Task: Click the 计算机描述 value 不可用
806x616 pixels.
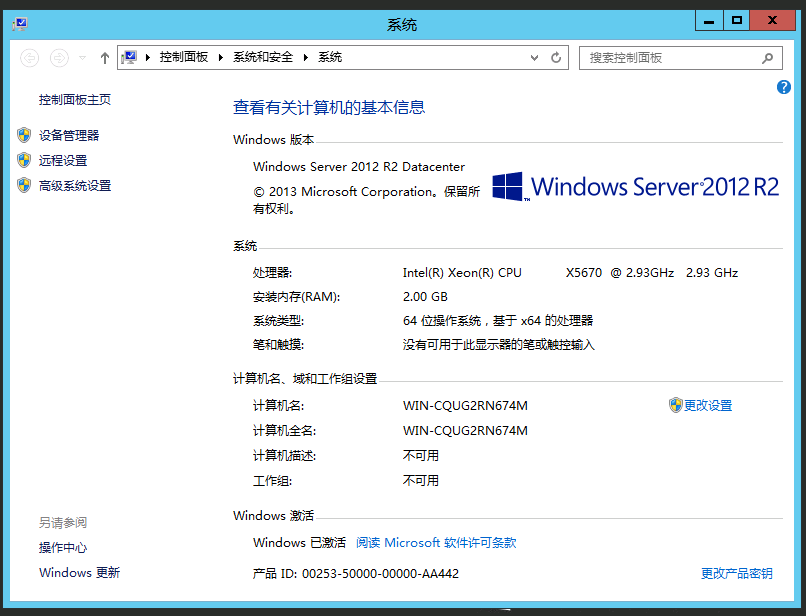Action: pyautogui.click(x=420, y=456)
